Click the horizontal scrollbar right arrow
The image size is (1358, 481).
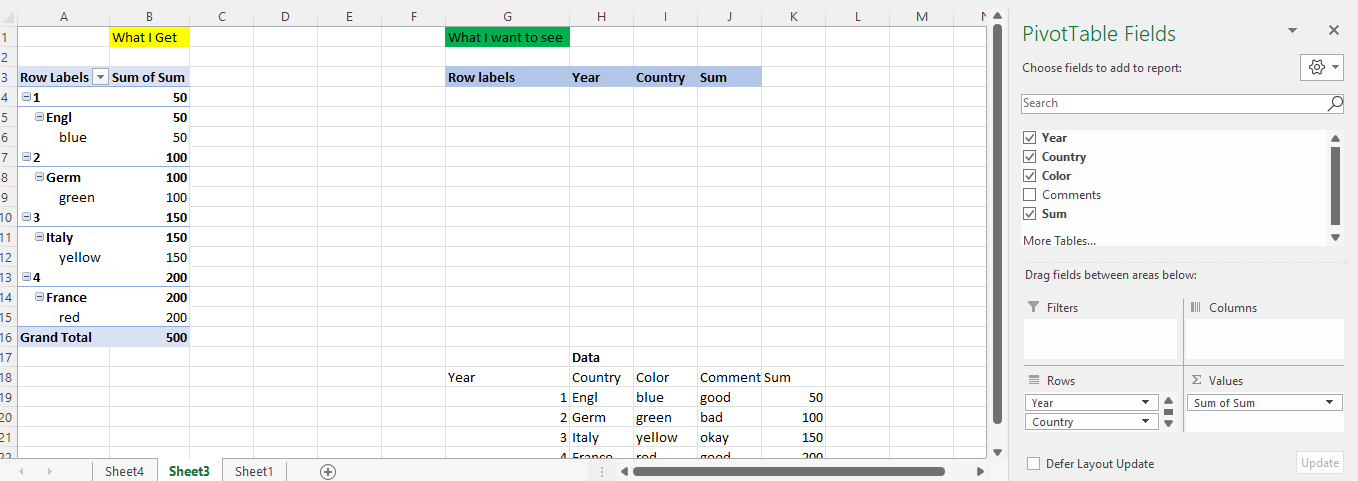click(980, 471)
